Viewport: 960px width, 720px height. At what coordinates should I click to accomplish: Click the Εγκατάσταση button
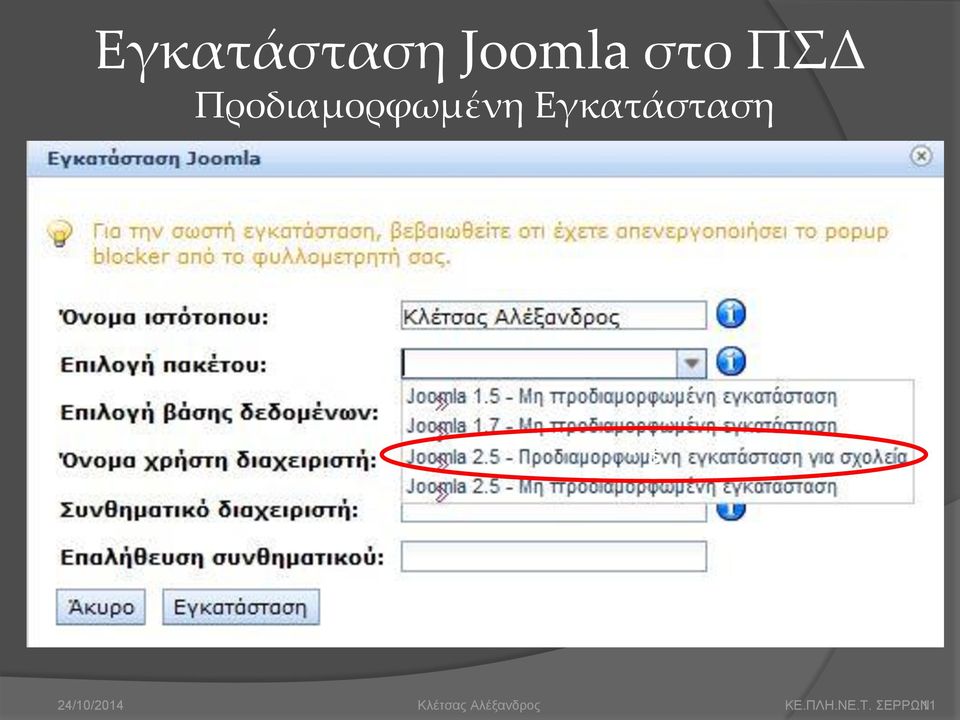click(241, 607)
